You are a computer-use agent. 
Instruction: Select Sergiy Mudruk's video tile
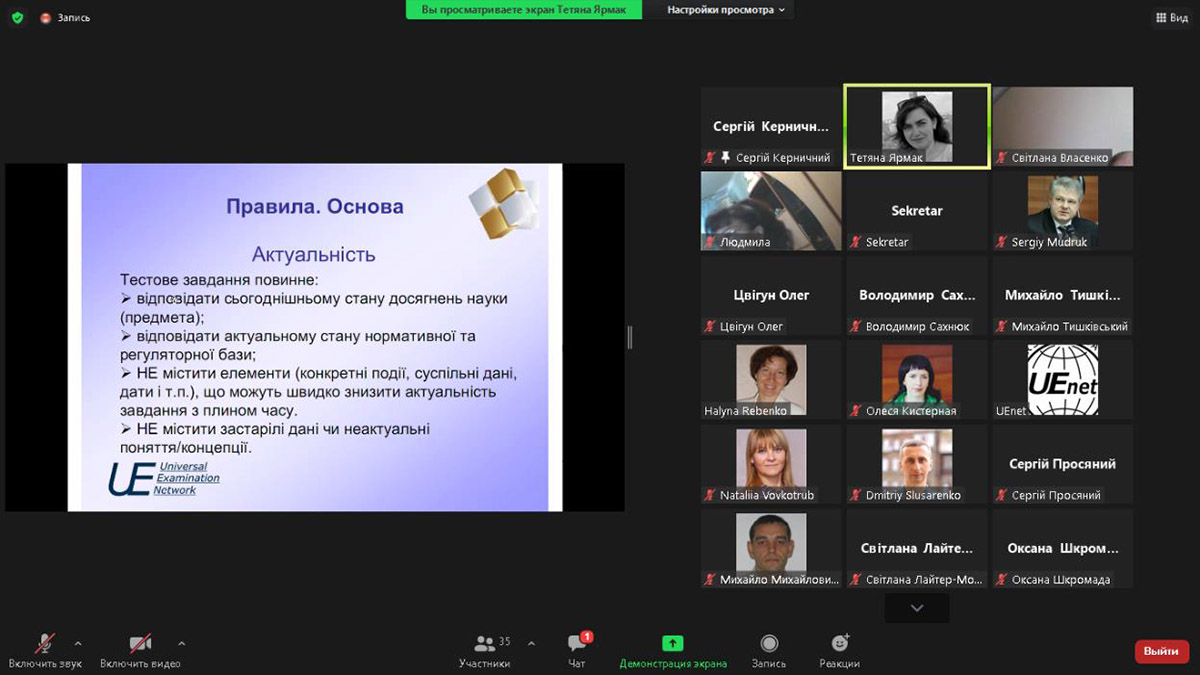[x=1062, y=211]
